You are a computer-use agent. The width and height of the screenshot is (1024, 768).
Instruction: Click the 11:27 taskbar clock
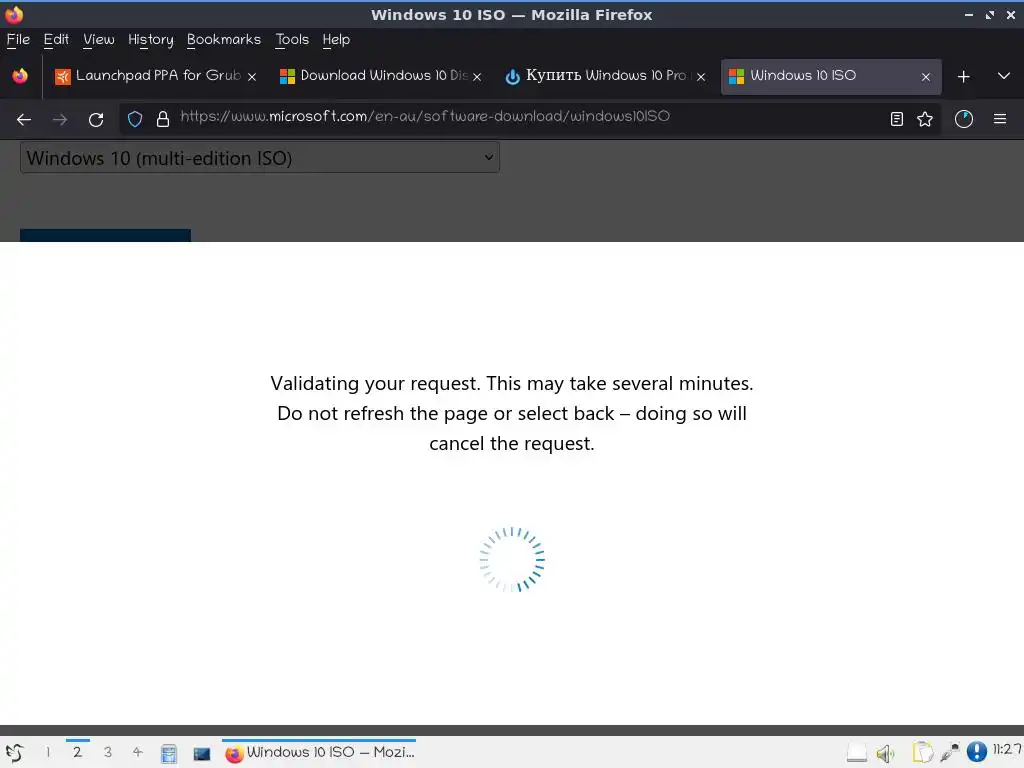click(x=1008, y=750)
